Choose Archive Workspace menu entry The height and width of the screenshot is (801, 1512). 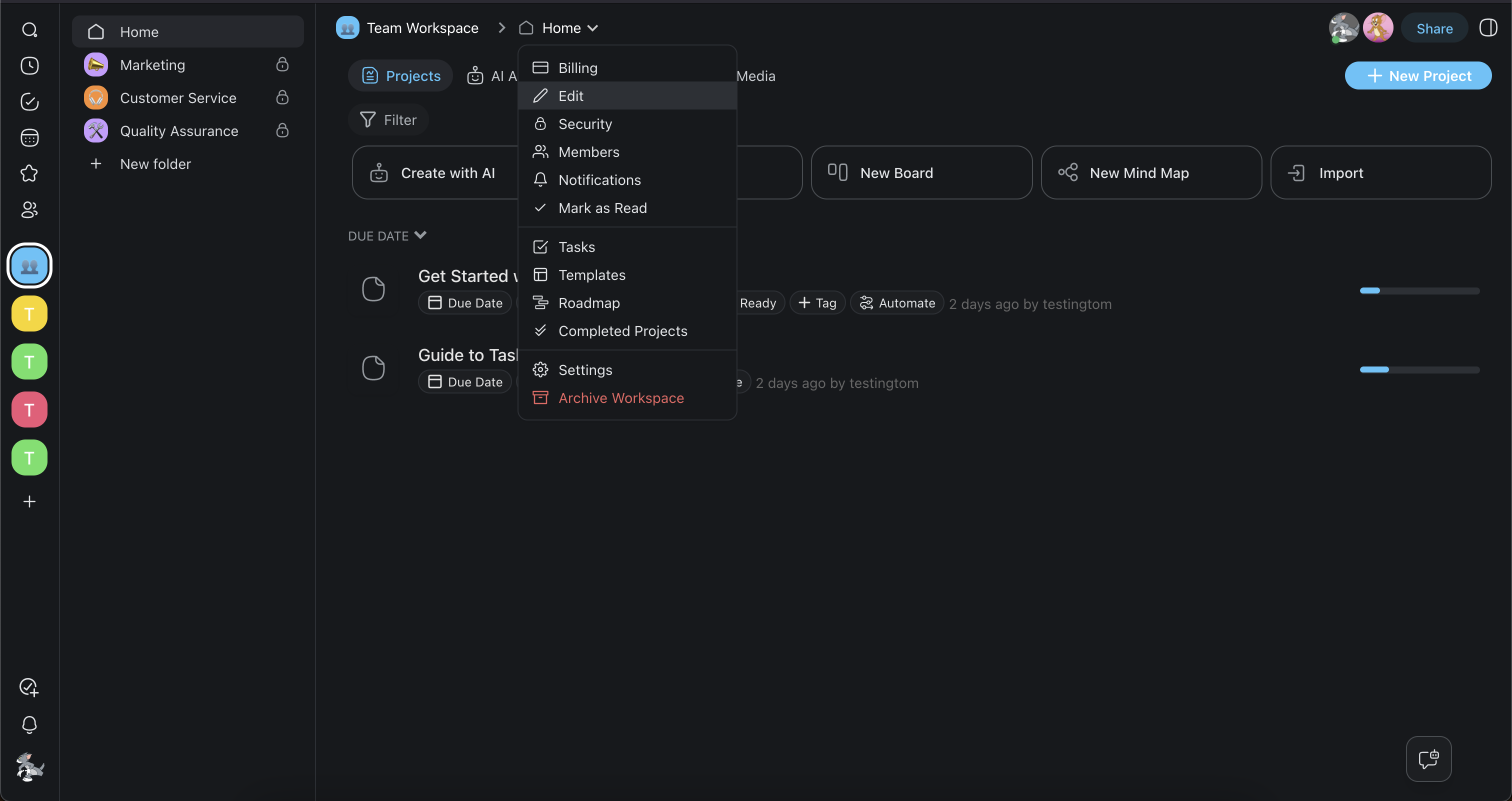tap(620, 398)
